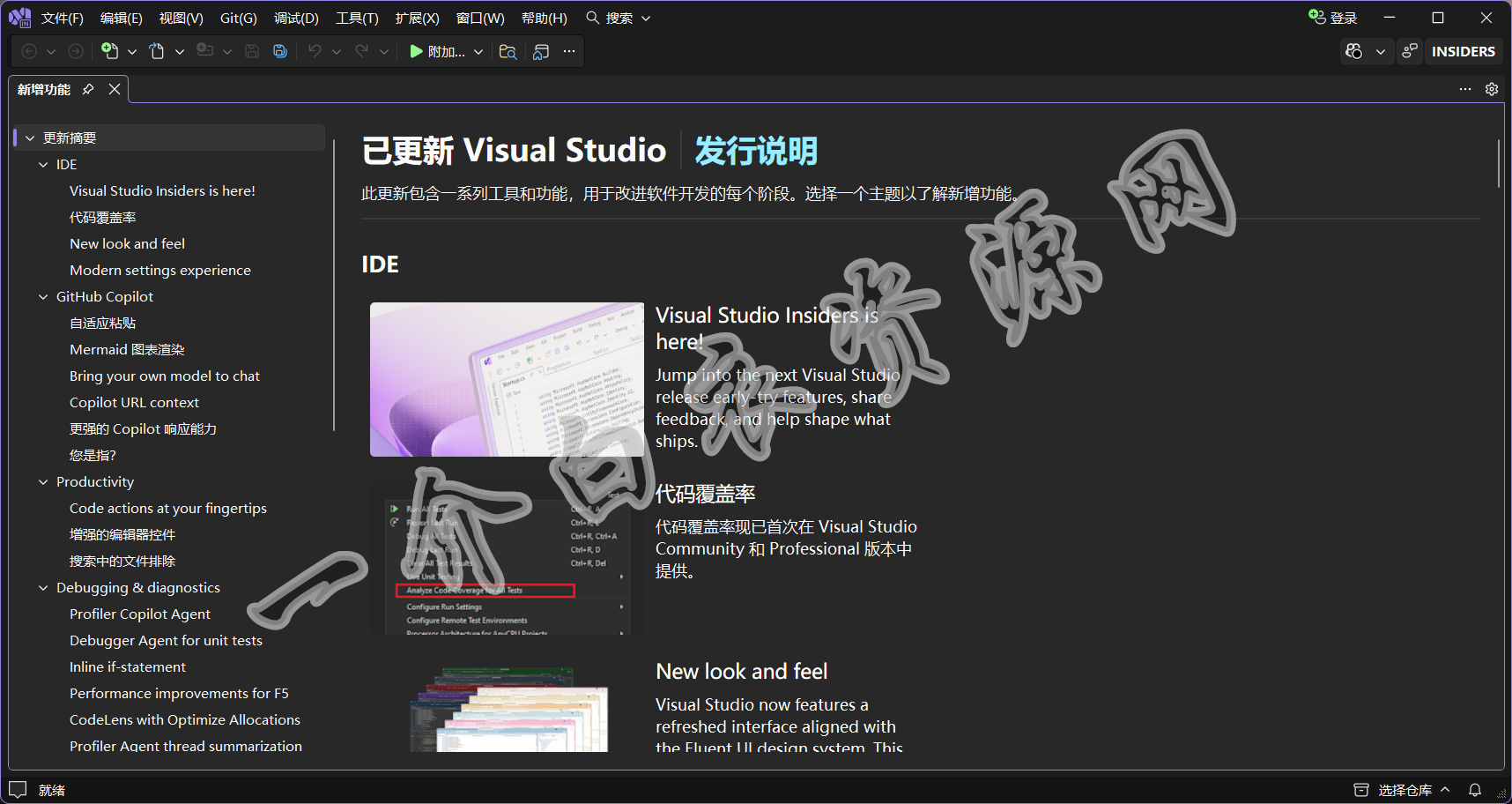1512x804 pixels.
Task: Click the green Start attach arrow
Action: point(416,51)
